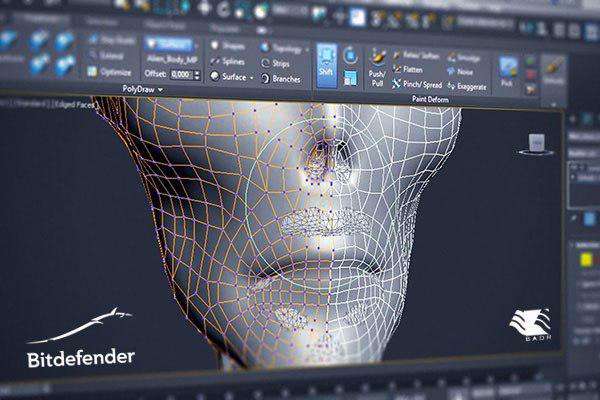Activate the Shift paint deform tool

pyautogui.click(x=327, y=66)
